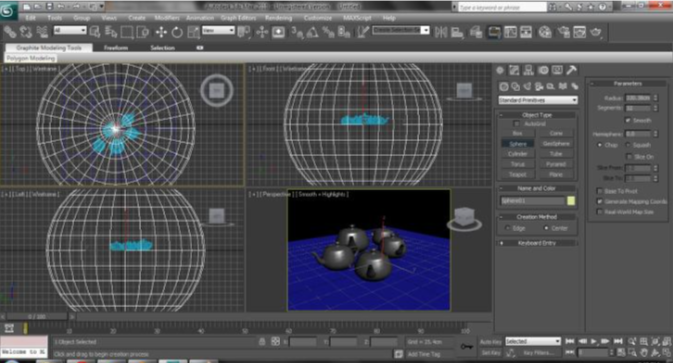Open the Key Filters button
Screen dimensions: 673x363
[538, 353]
